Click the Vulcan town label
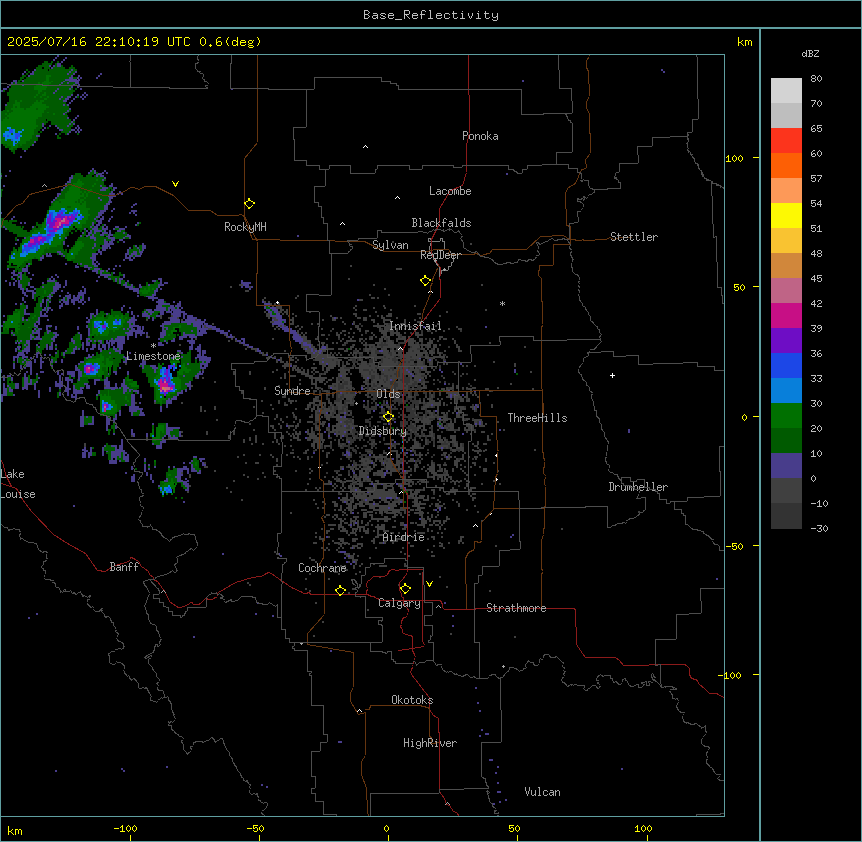Image resolution: width=862 pixels, height=842 pixels. 543,792
